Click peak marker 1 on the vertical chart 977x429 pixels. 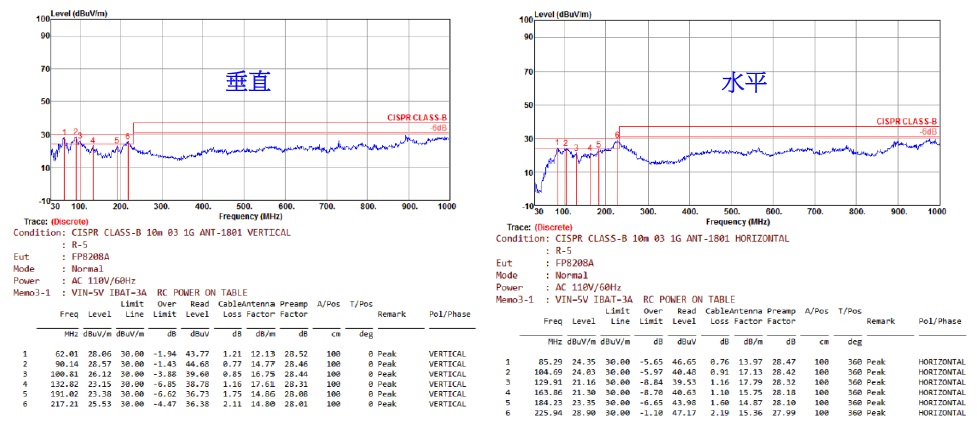coord(65,132)
